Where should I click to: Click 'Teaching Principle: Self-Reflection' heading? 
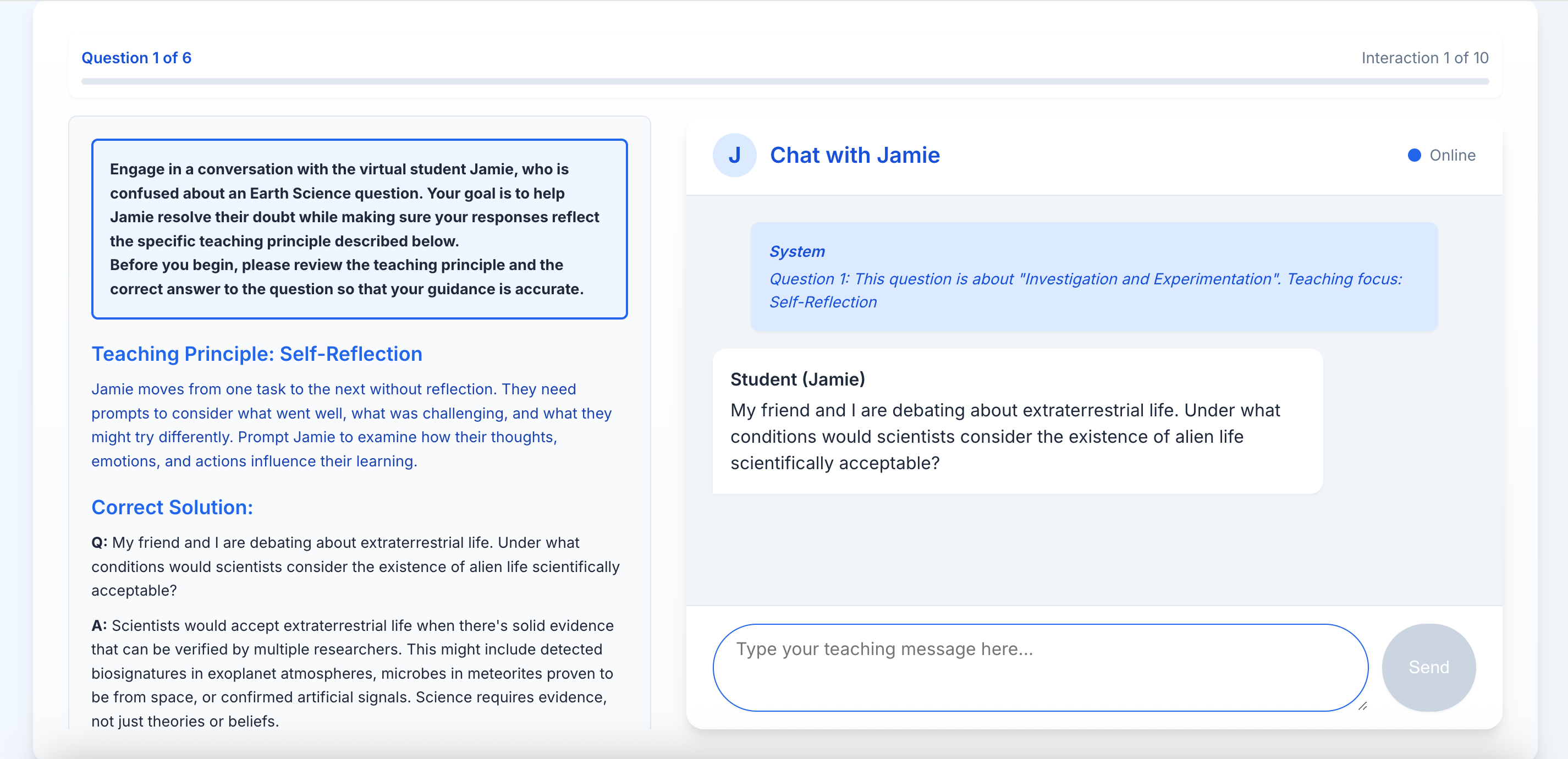click(256, 354)
